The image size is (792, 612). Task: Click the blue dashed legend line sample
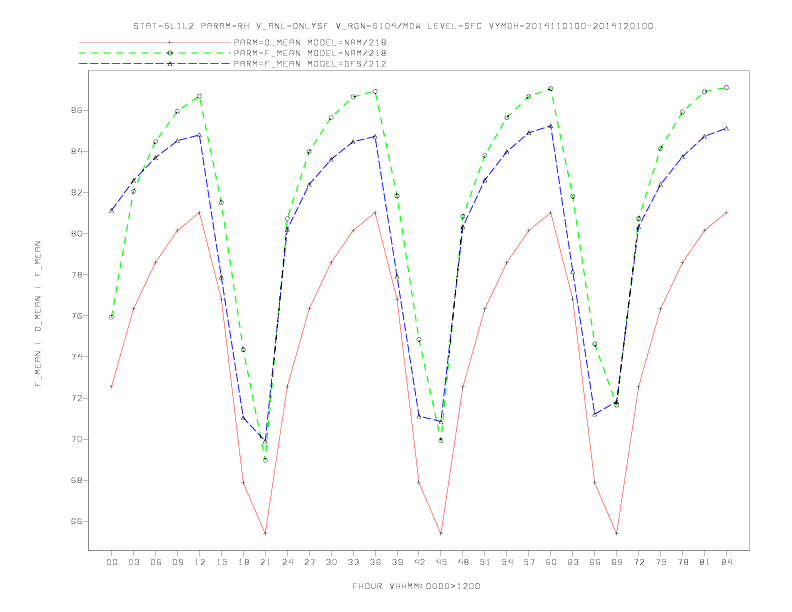155,64
